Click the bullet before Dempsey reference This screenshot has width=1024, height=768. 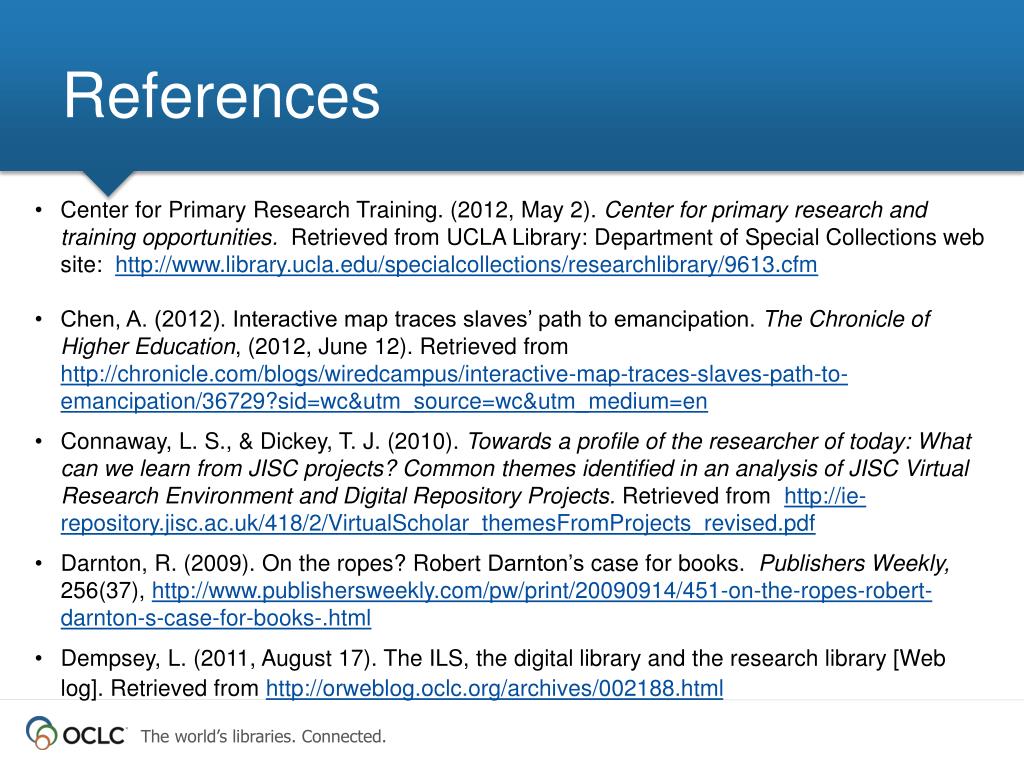(39, 659)
